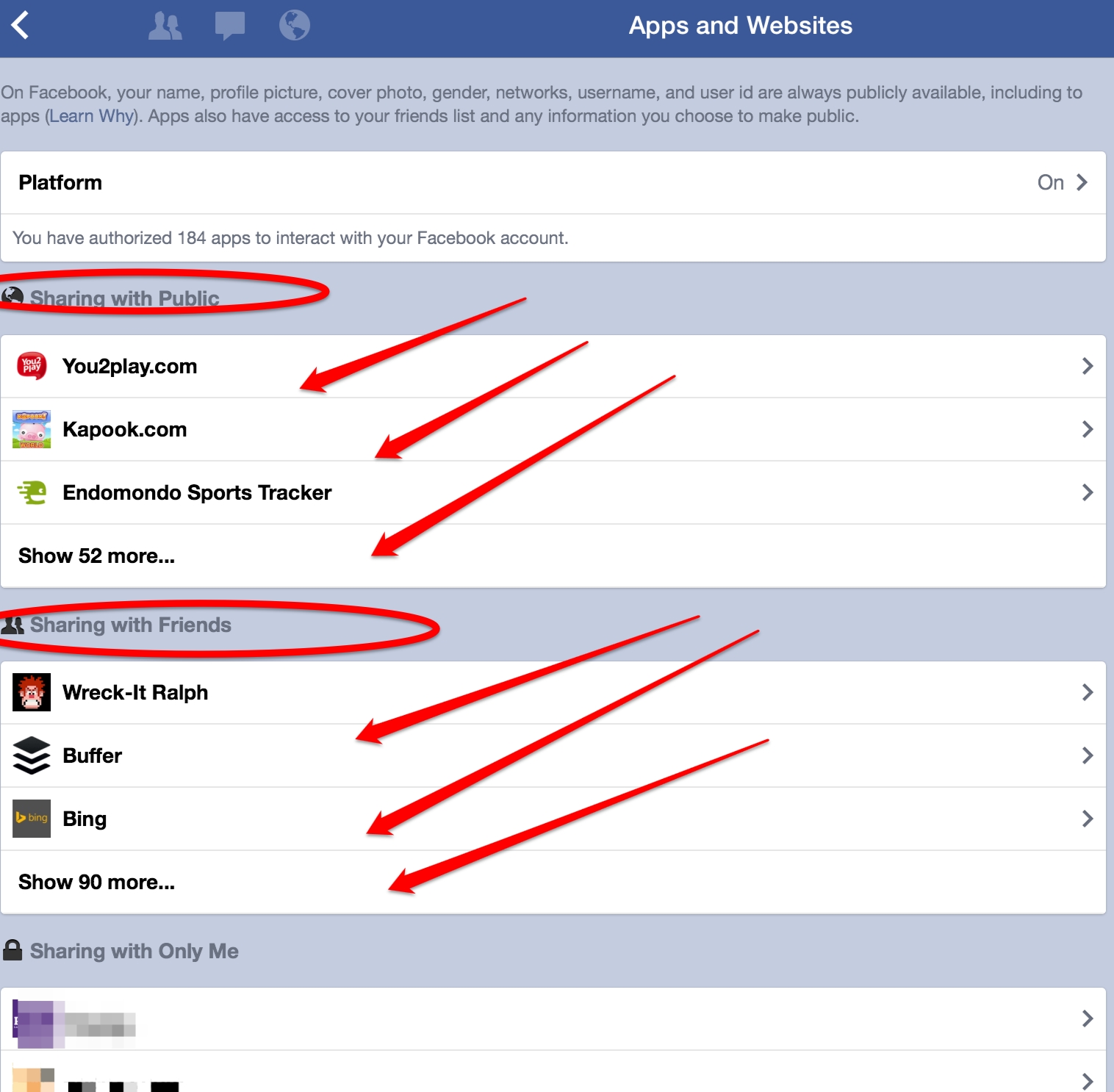Click the Apps and Websites title
This screenshot has height=1092, width=1114.
[x=741, y=26]
